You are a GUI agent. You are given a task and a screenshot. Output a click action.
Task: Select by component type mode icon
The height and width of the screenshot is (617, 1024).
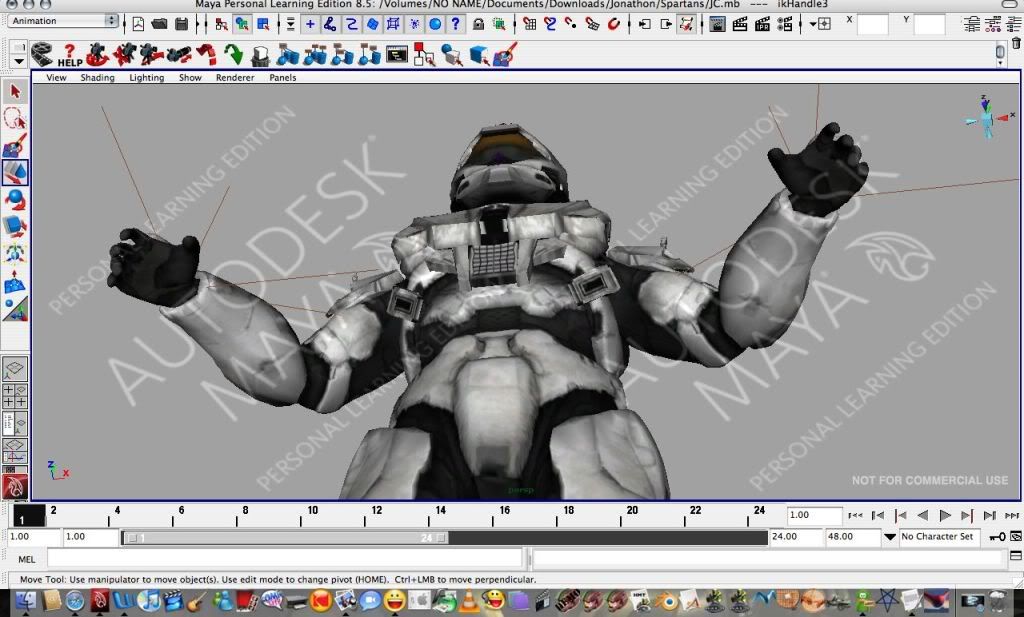[x=263, y=24]
